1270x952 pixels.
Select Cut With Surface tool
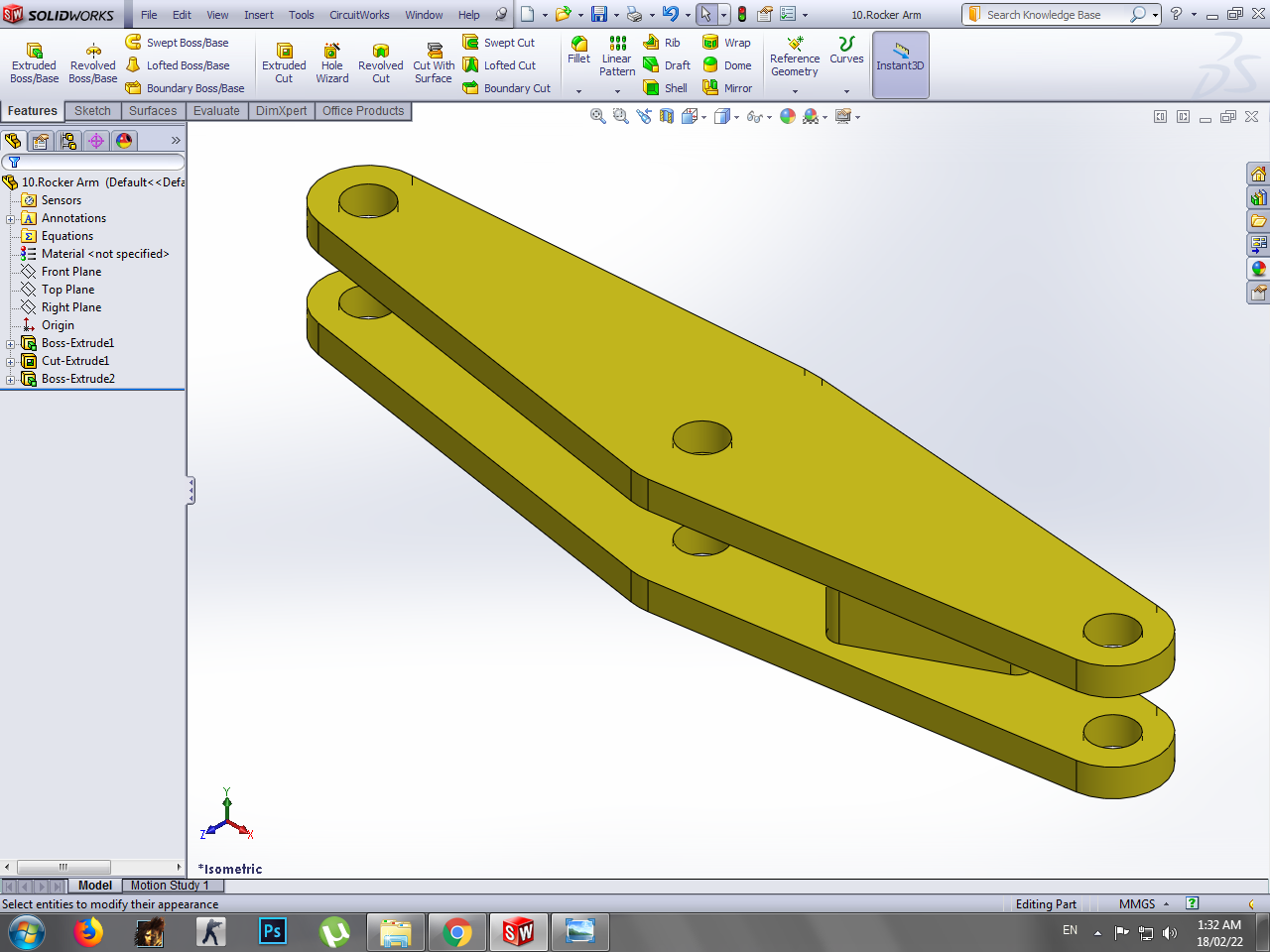tap(434, 63)
